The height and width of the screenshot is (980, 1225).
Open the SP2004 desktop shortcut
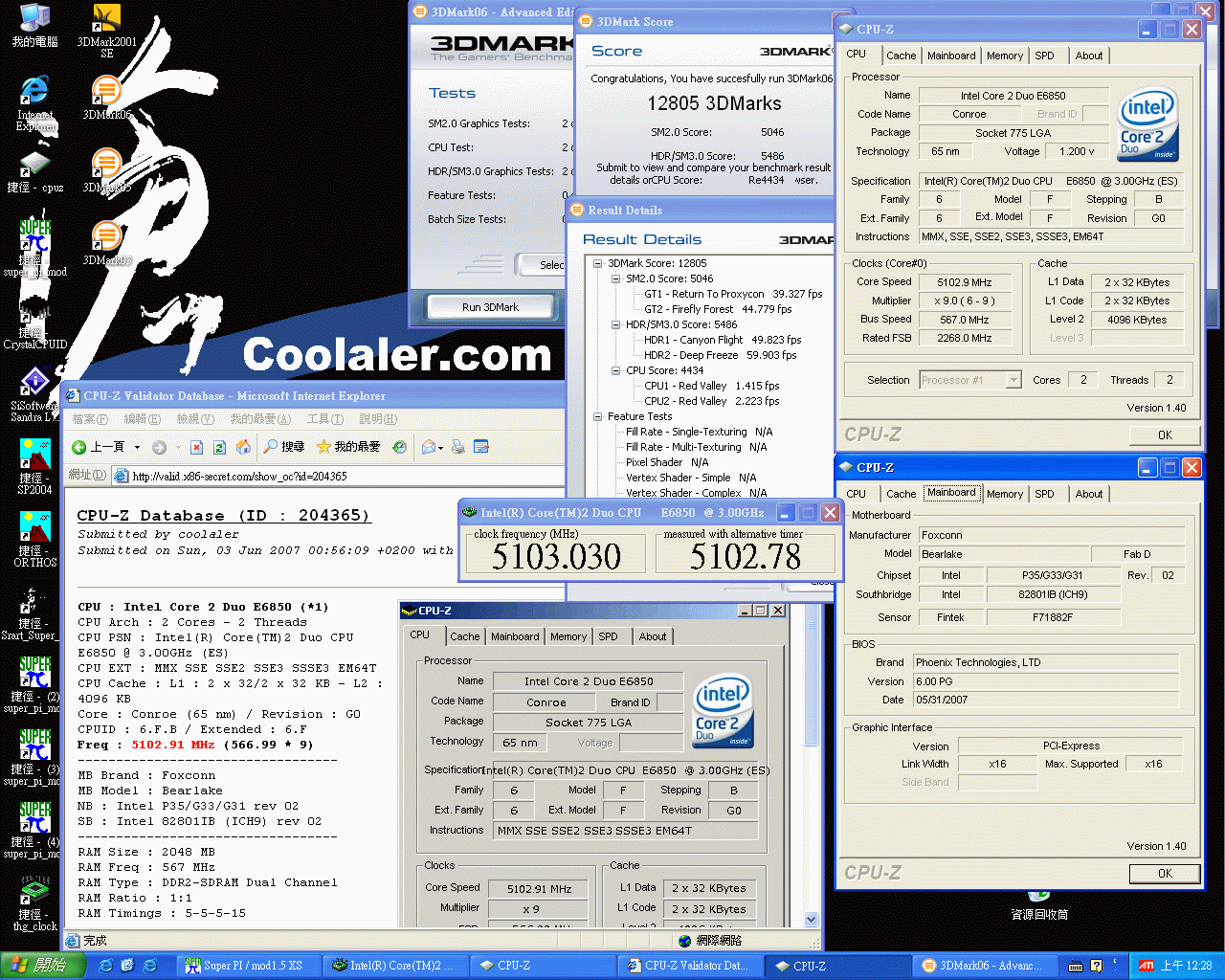(x=35, y=467)
